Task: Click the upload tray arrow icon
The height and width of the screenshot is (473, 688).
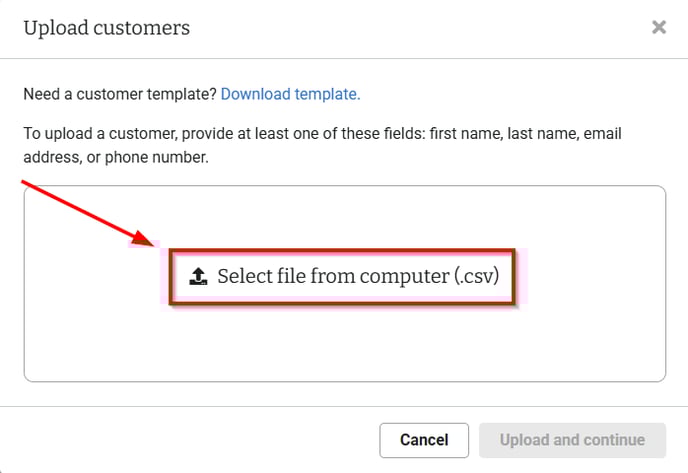Action: click(198, 276)
